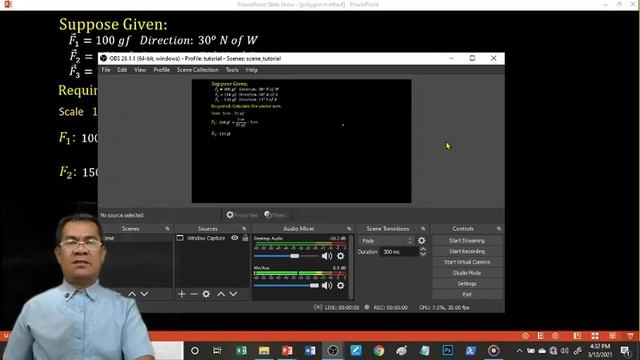This screenshot has height=360, width=640.
Task: Pop out the Sources dock panel
Action: click(x=244, y=229)
